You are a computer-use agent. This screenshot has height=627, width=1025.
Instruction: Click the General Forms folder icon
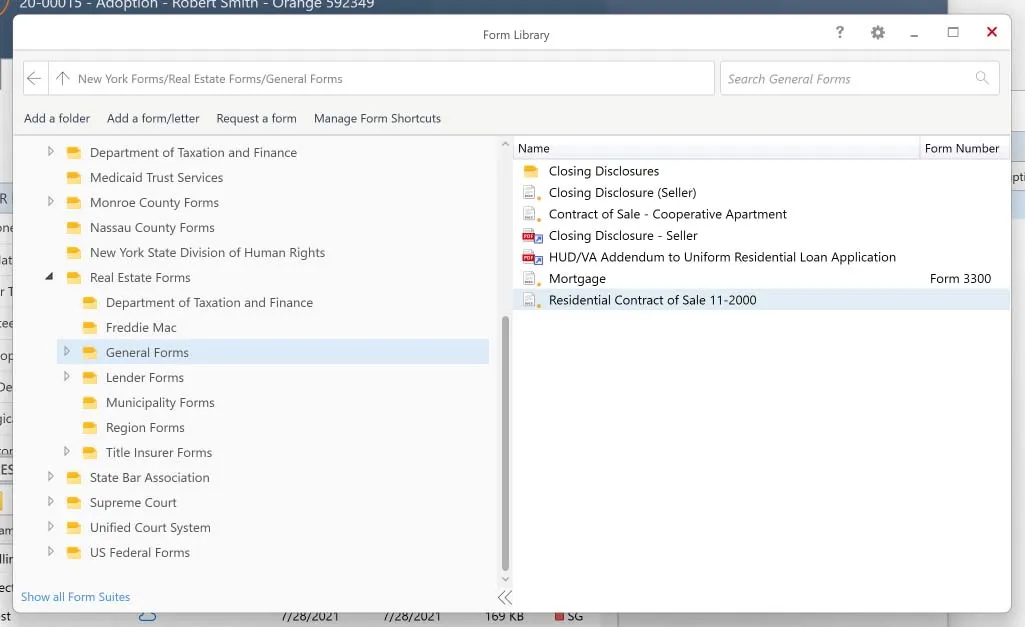pos(90,353)
